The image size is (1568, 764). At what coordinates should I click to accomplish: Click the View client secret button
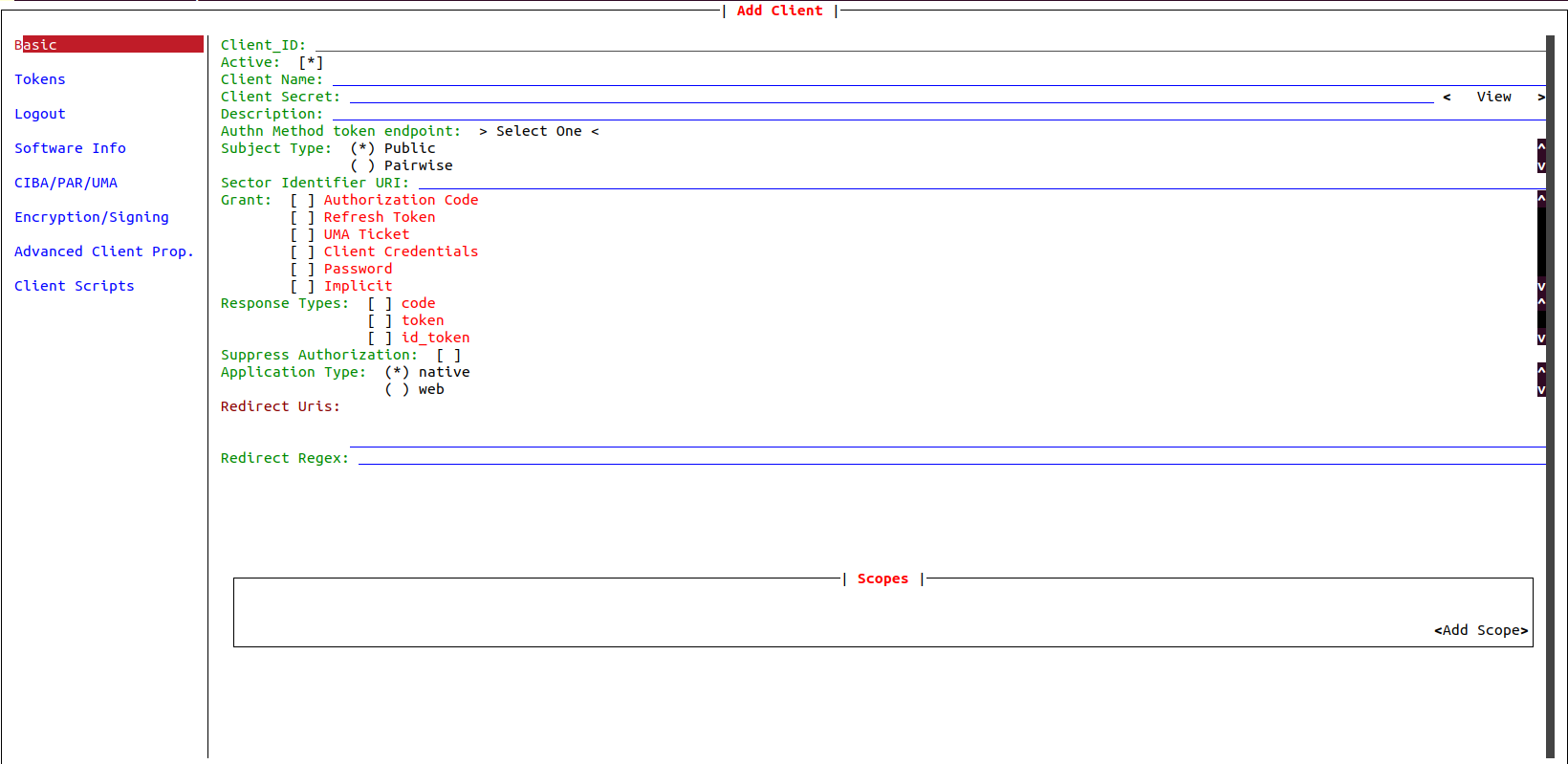coord(1493,97)
